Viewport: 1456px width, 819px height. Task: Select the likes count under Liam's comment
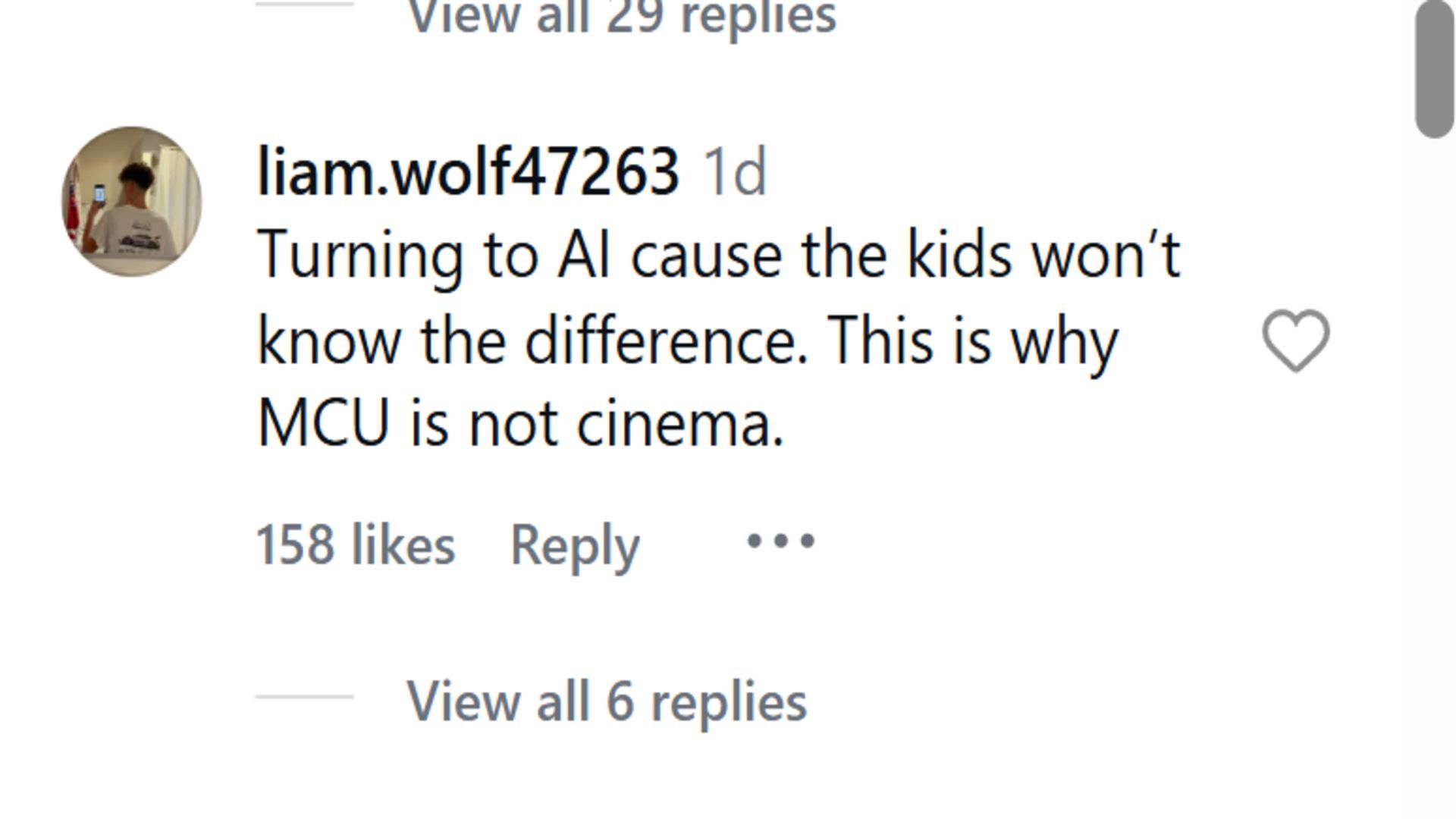356,544
